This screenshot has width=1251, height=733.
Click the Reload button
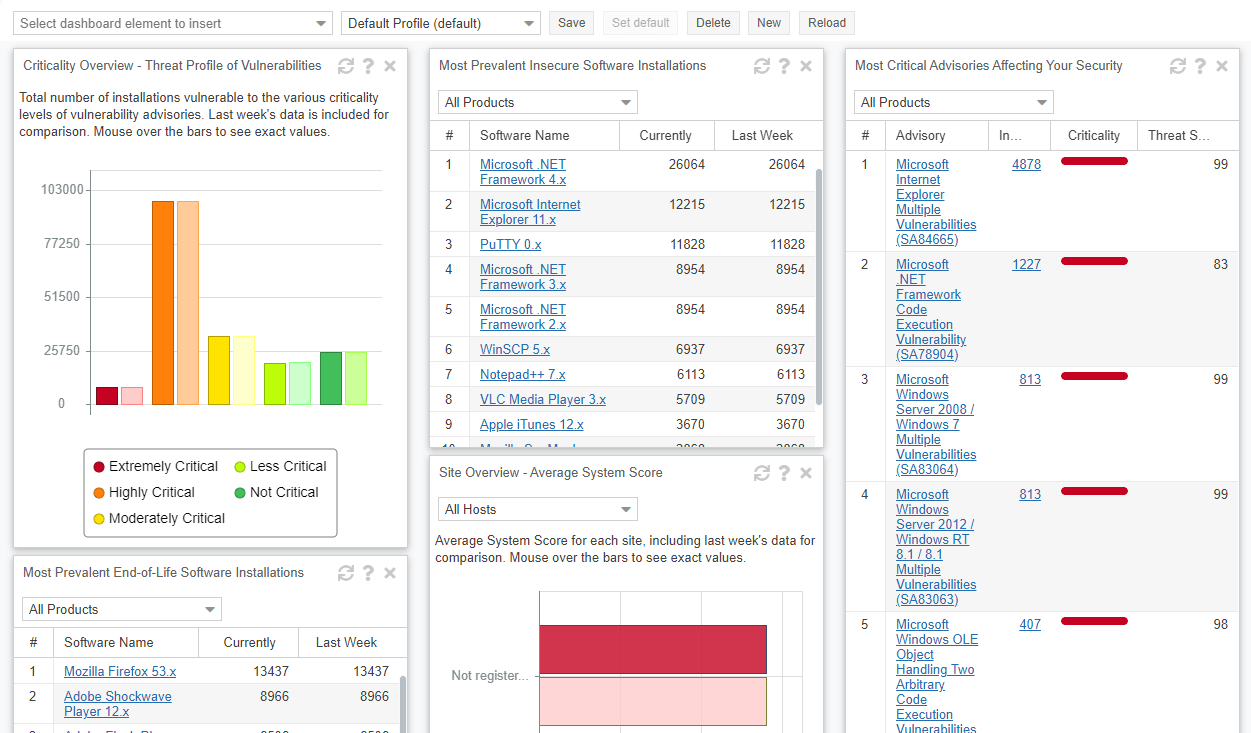point(826,23)
